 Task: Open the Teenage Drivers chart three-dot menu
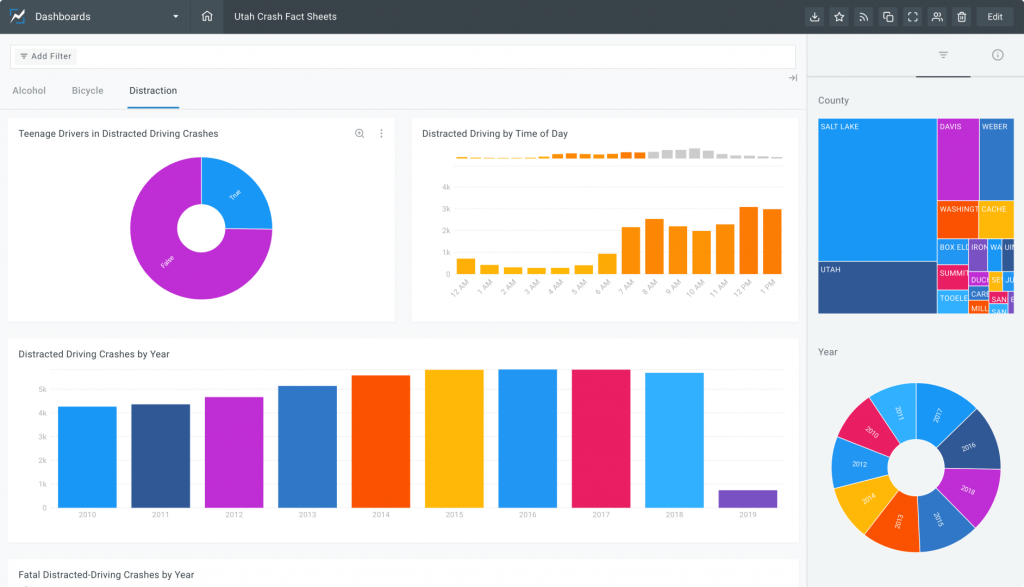[x=381, y=134]
